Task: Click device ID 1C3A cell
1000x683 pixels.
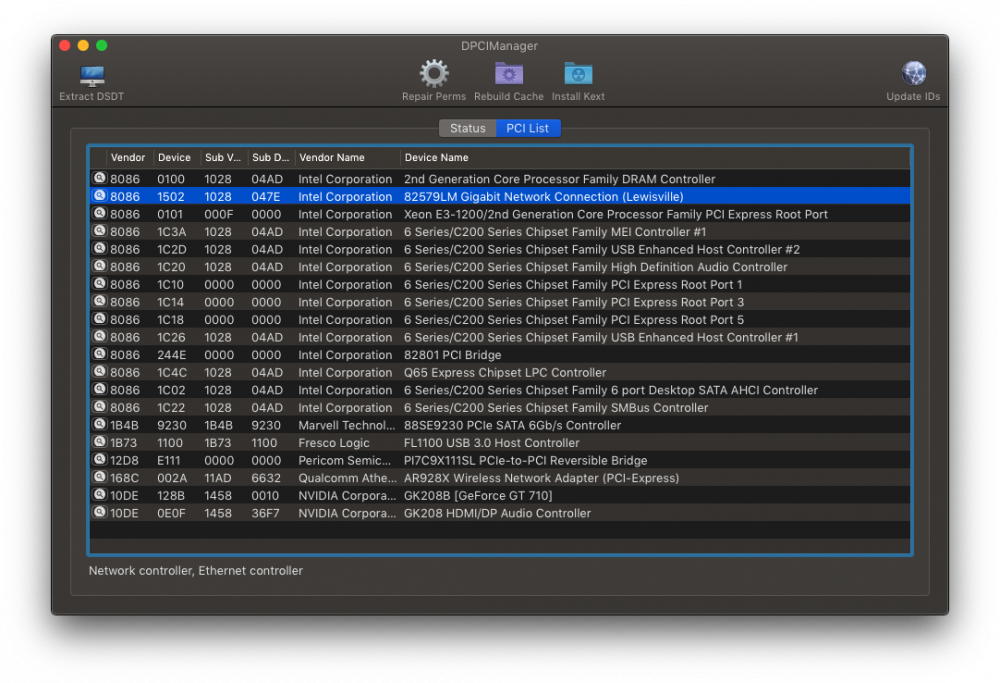Action: tap(172, 232)
